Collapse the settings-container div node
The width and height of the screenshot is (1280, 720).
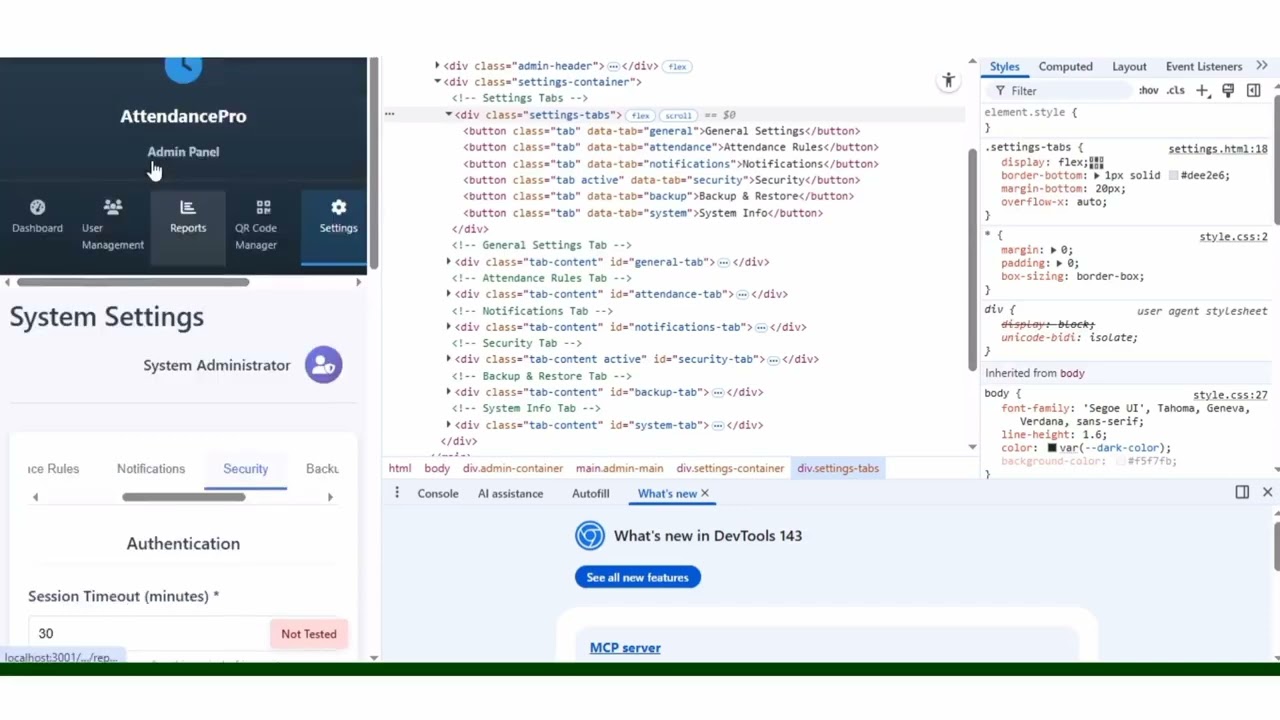pos(437,82)
